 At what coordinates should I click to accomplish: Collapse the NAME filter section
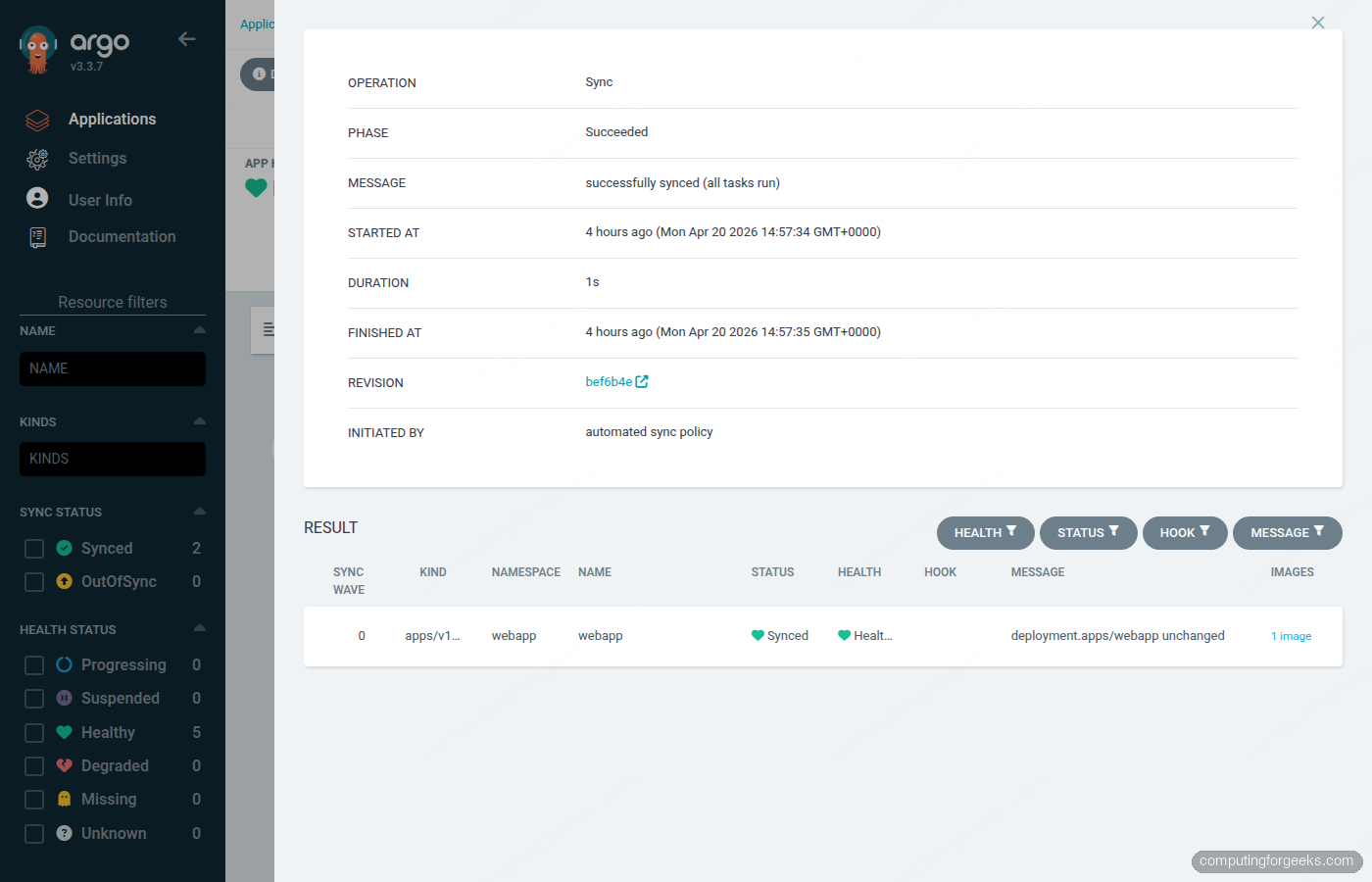click(199, 330)
